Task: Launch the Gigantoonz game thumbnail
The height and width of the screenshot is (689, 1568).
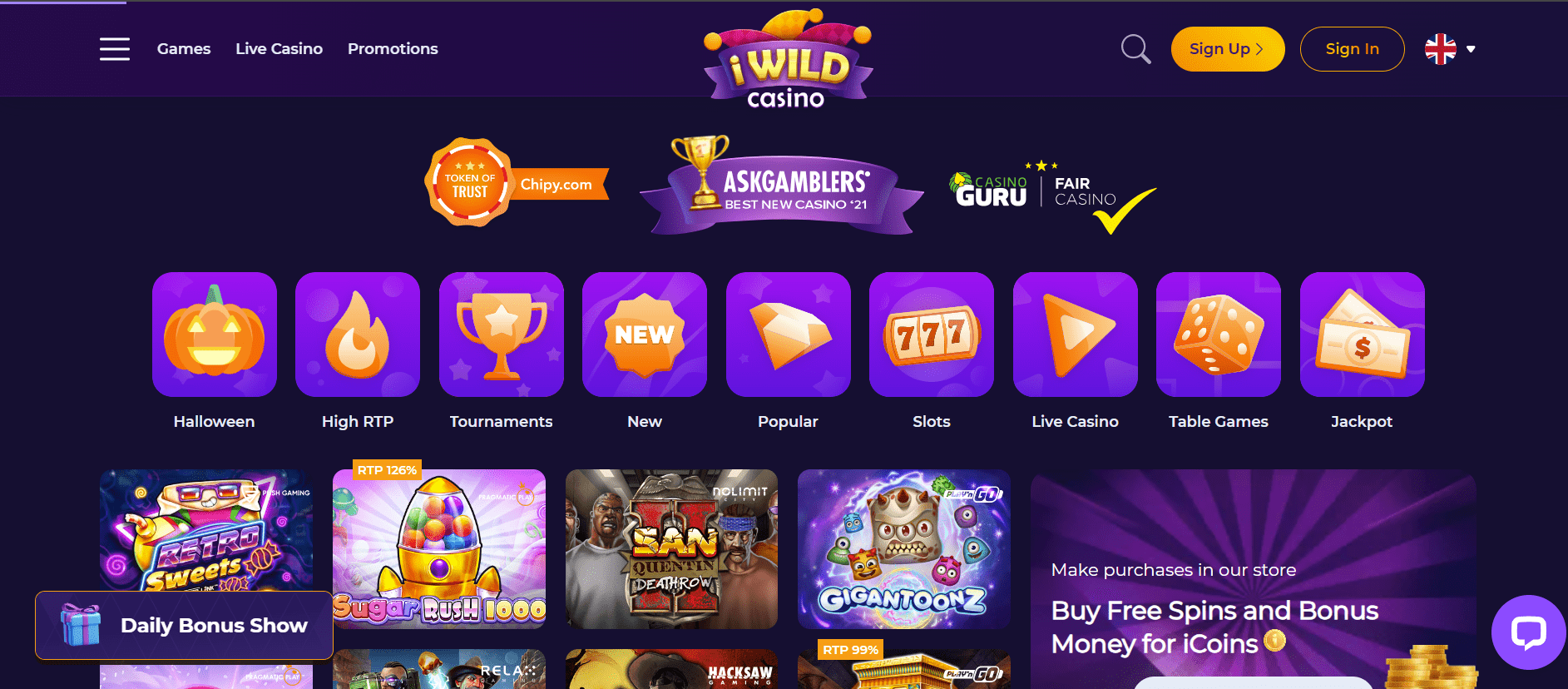Action: (x=904, y=549)
